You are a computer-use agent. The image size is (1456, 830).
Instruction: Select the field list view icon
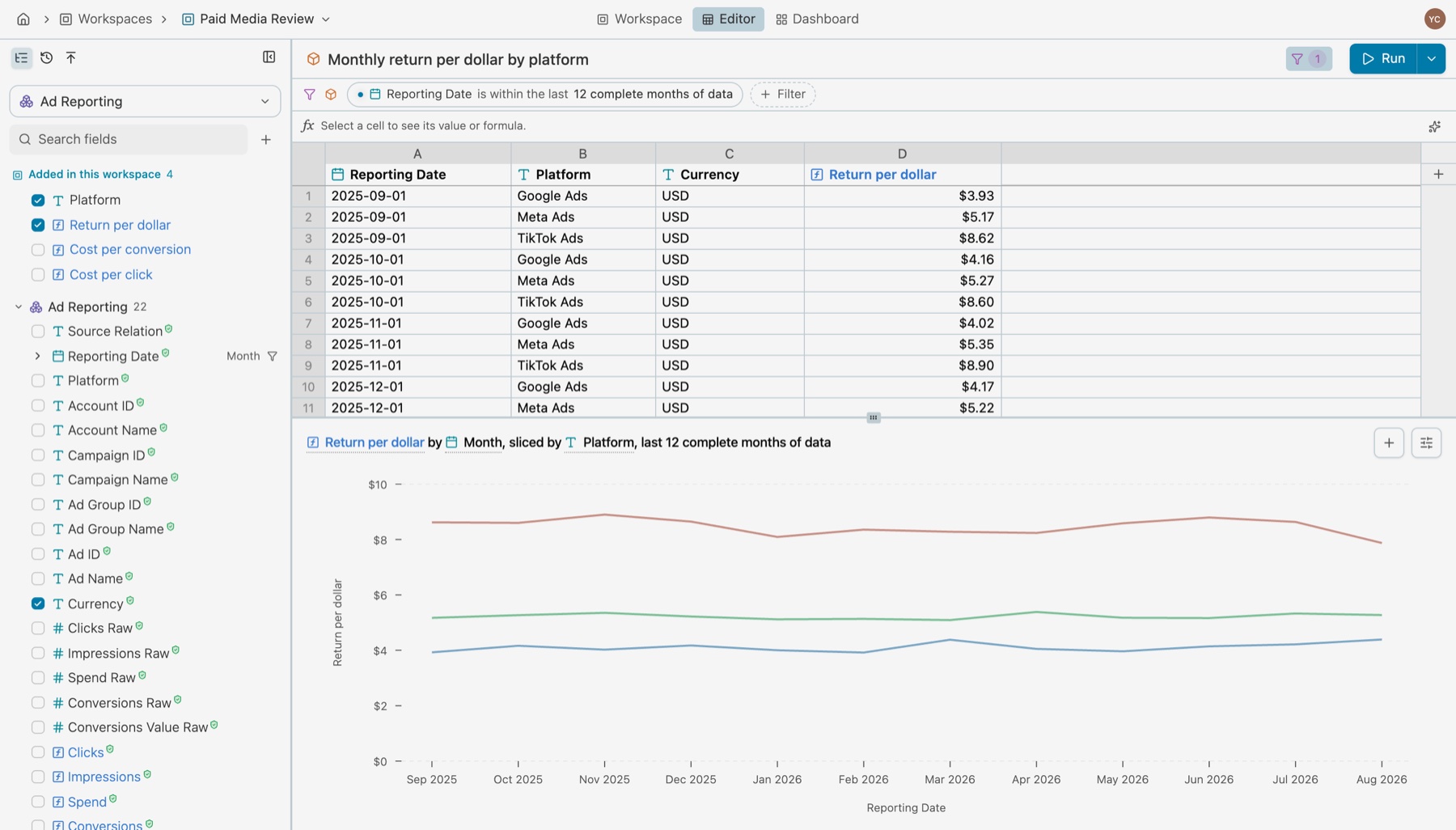tap(21, 57)
